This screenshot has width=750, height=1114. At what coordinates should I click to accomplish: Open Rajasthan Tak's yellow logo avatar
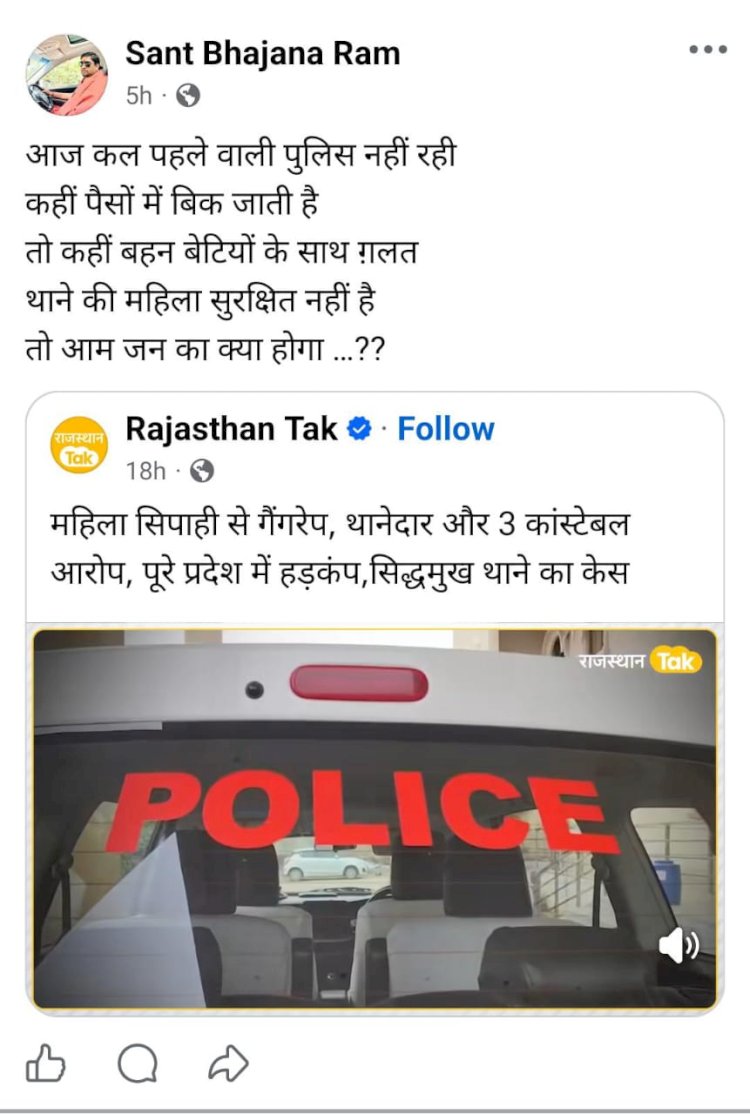[x=78, y=445]
